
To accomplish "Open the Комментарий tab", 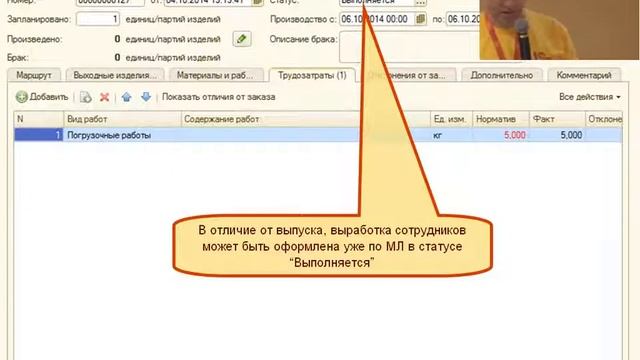I will pos(584,76).
